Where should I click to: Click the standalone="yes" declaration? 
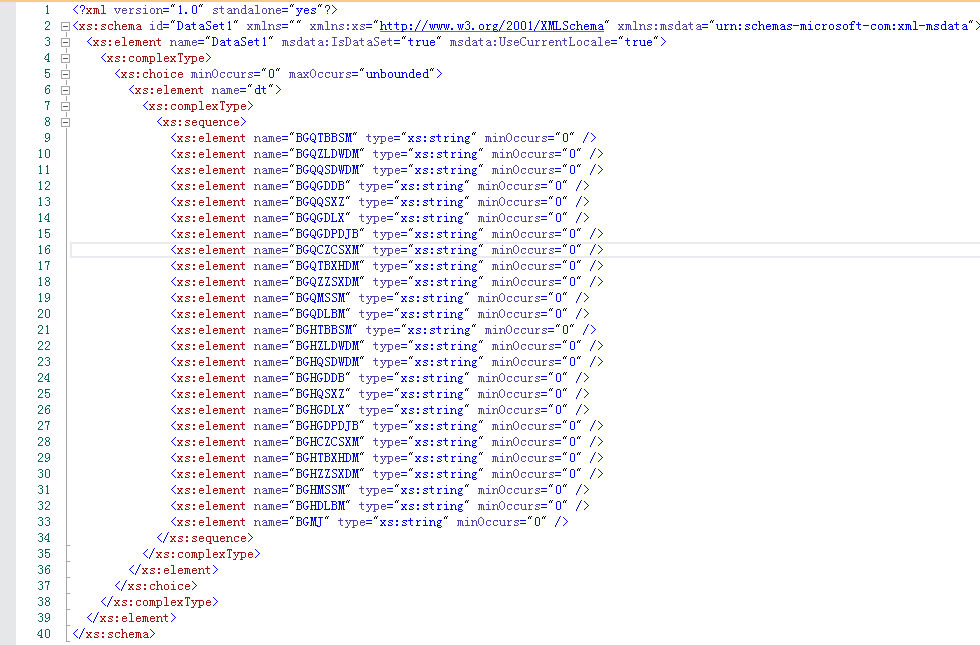point(268,10)
